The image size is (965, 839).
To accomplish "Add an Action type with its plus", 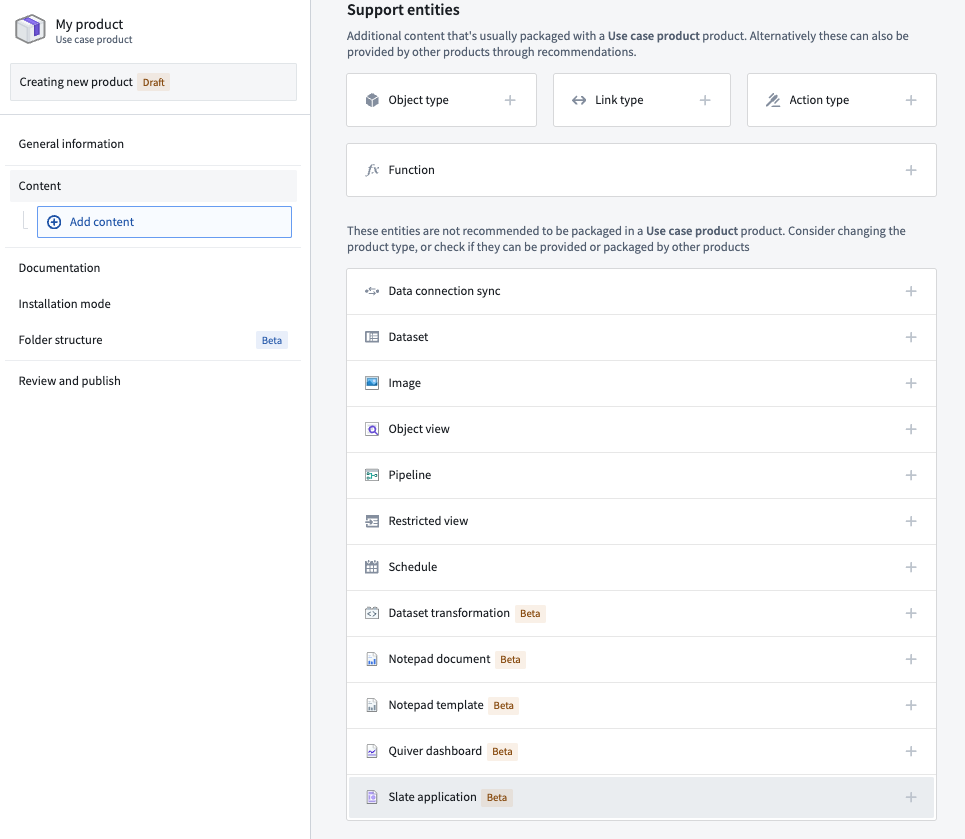I will pos(911,100).
